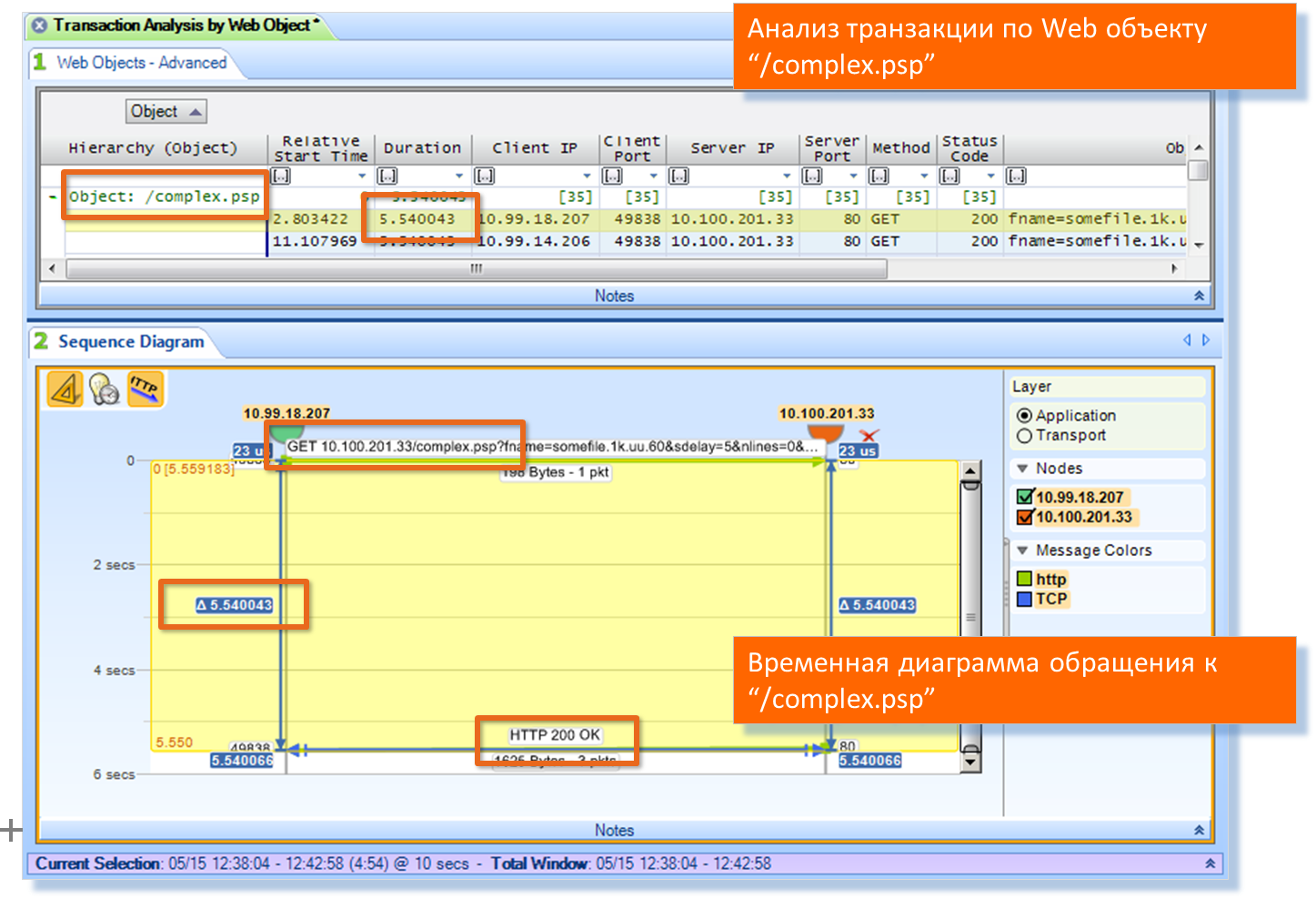Viewport: 1316px width, 899px height.
Task: Go to previous panel with left arrow
Action: (1187, 340)
